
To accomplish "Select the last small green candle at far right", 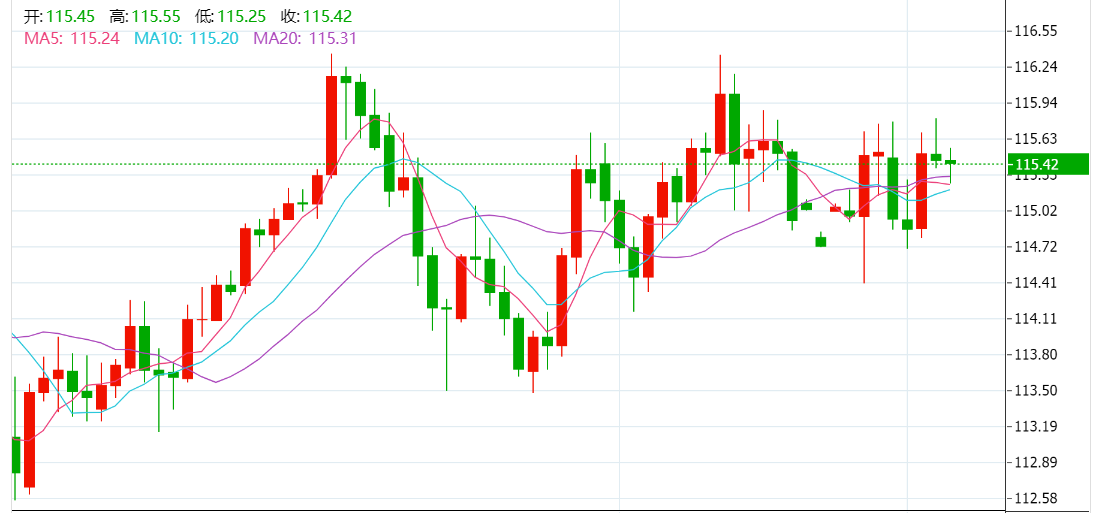I will click(950, 162).
